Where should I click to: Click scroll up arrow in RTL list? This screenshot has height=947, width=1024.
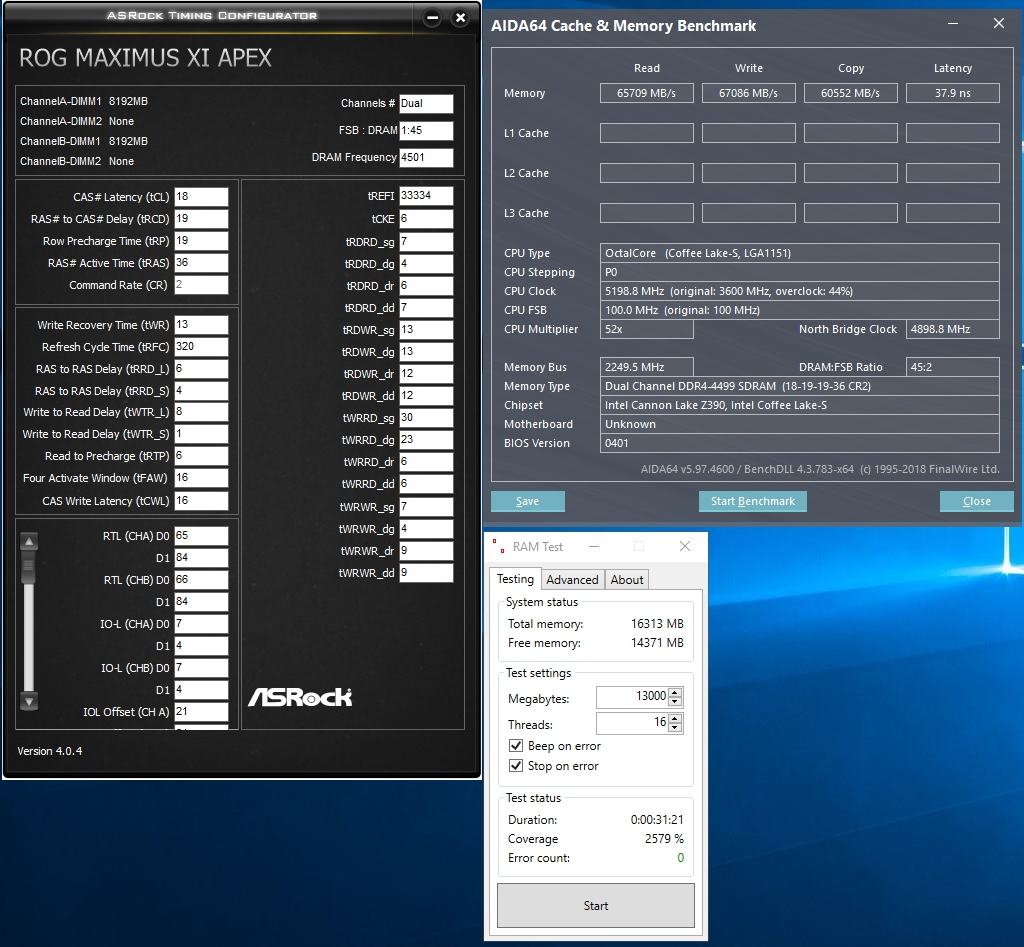point(29,541)
